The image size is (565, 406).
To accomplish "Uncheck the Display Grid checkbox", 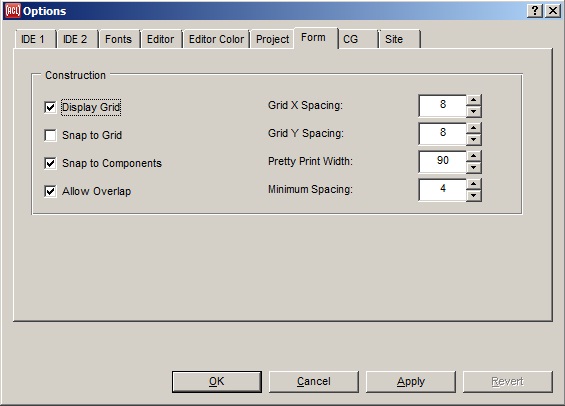I will (50, 107).
